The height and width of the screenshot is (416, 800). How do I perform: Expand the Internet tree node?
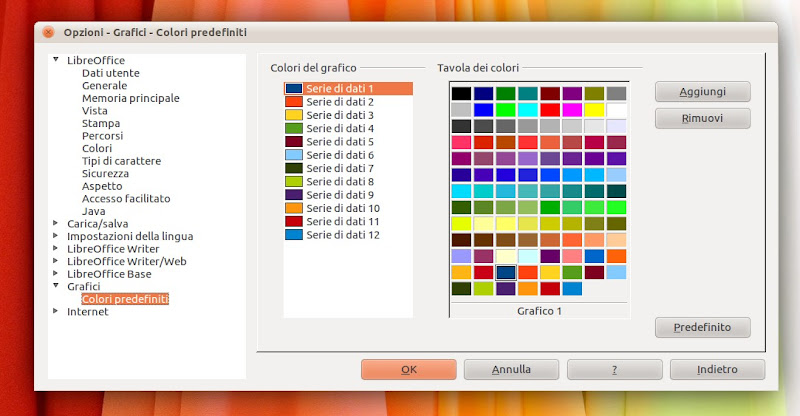pyautogui.click(x=56, y=311)
